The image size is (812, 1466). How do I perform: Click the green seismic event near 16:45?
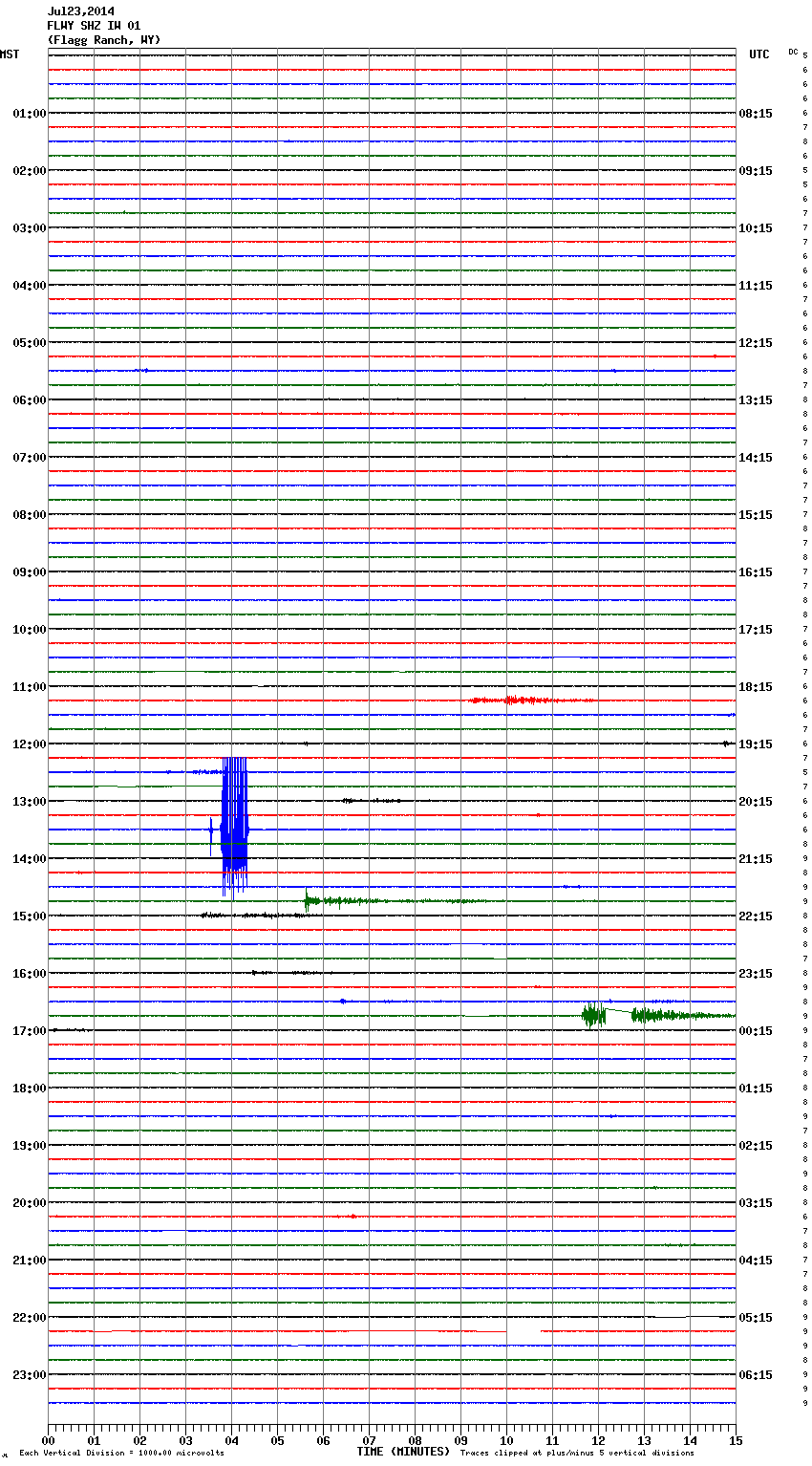[658, 1015]
